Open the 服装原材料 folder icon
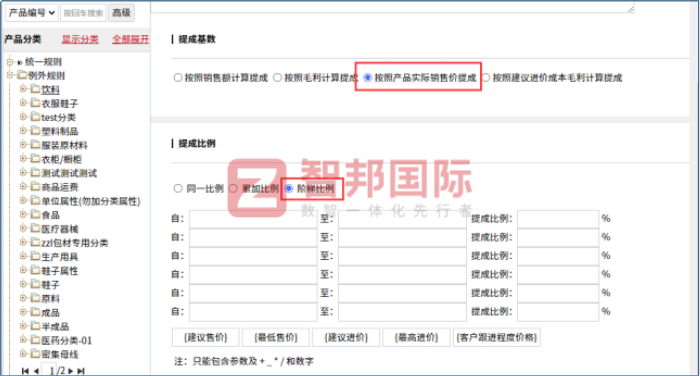 click(35, 145)
